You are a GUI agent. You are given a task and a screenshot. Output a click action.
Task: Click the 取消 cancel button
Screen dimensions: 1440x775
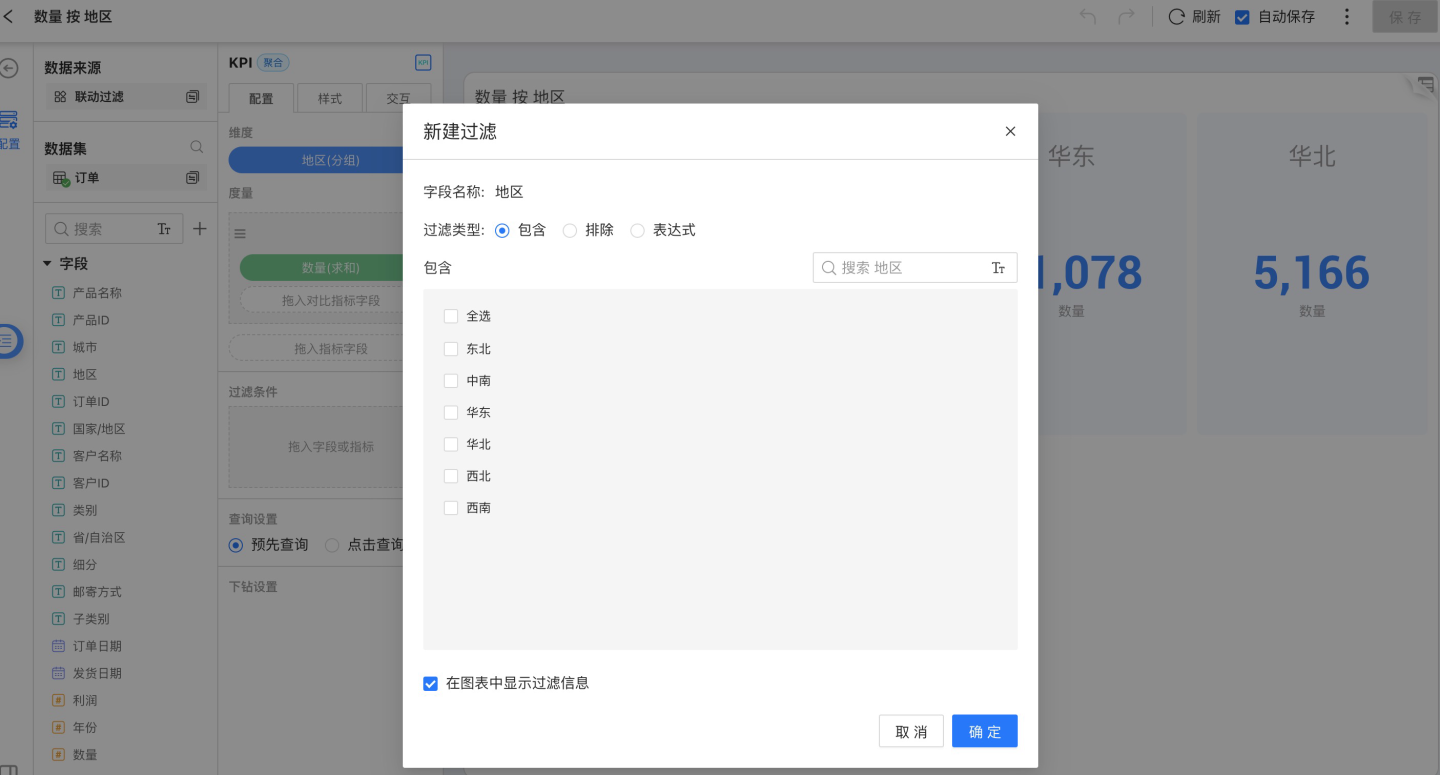911,731
